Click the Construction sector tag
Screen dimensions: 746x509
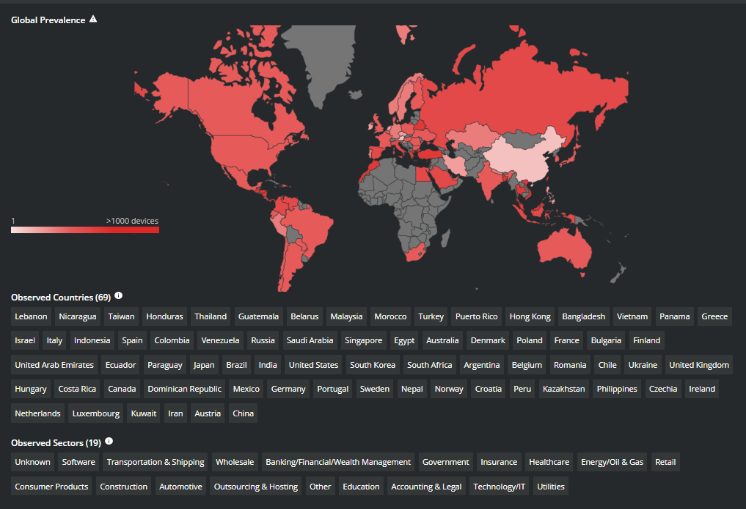[x=124, y=487]
